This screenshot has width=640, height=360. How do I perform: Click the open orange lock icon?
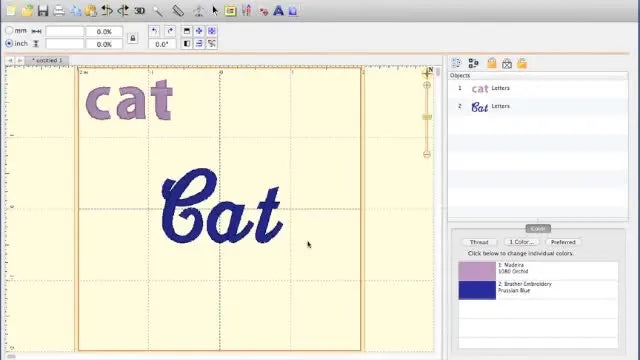[522, 63]
